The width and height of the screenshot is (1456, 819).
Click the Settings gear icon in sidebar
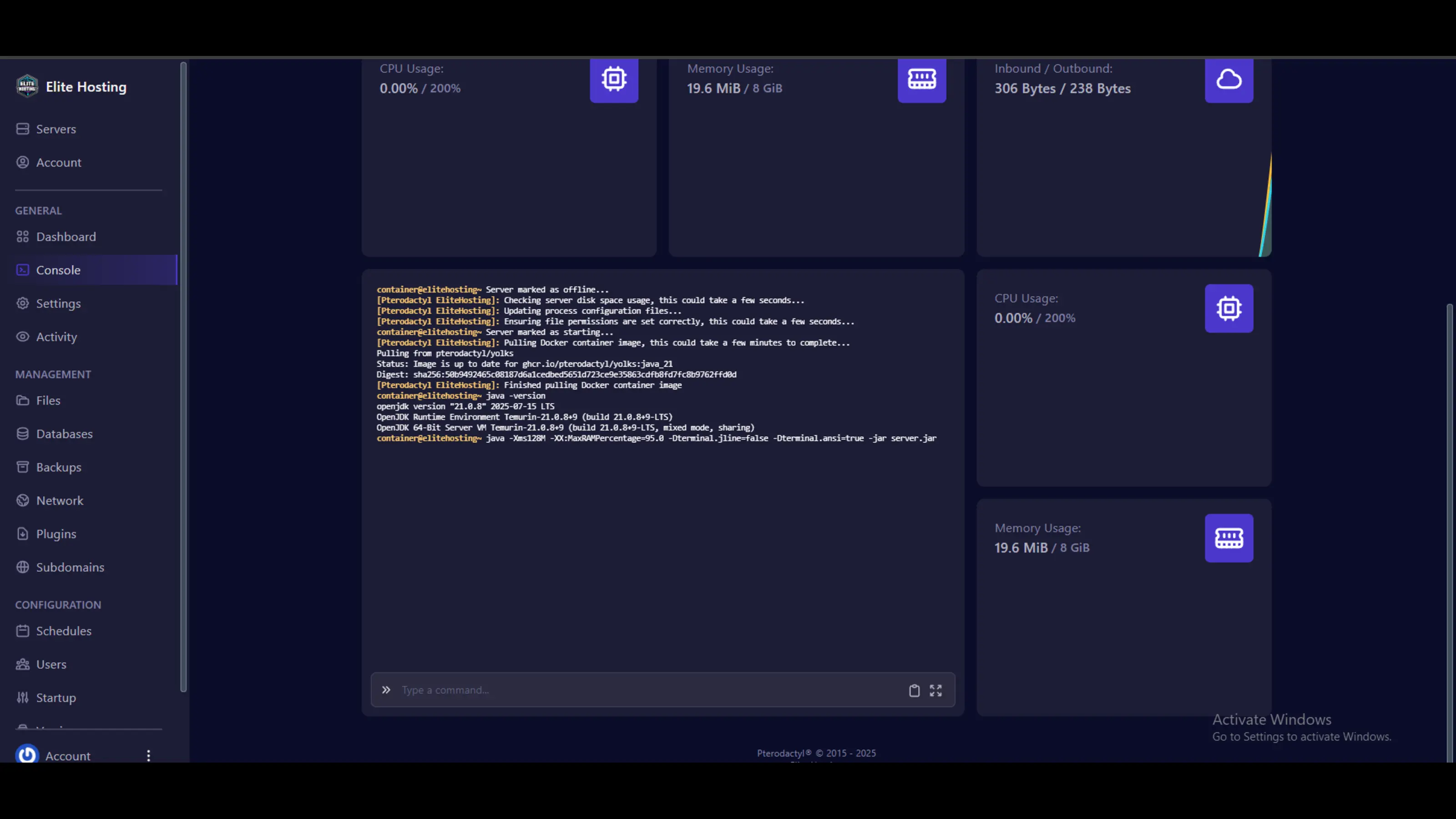tap(23, 303)
